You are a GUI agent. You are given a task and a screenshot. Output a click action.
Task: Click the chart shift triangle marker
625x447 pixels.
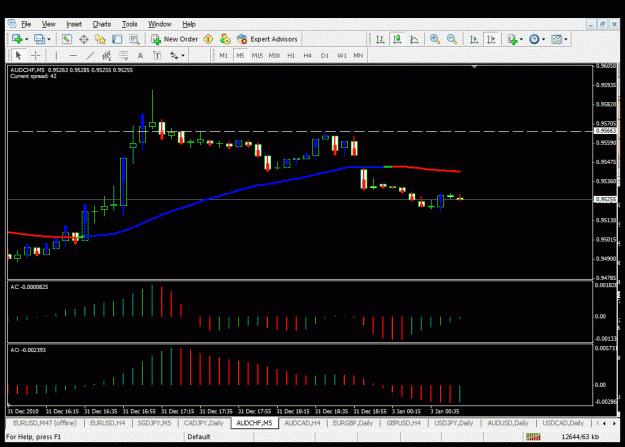(474, 67)
